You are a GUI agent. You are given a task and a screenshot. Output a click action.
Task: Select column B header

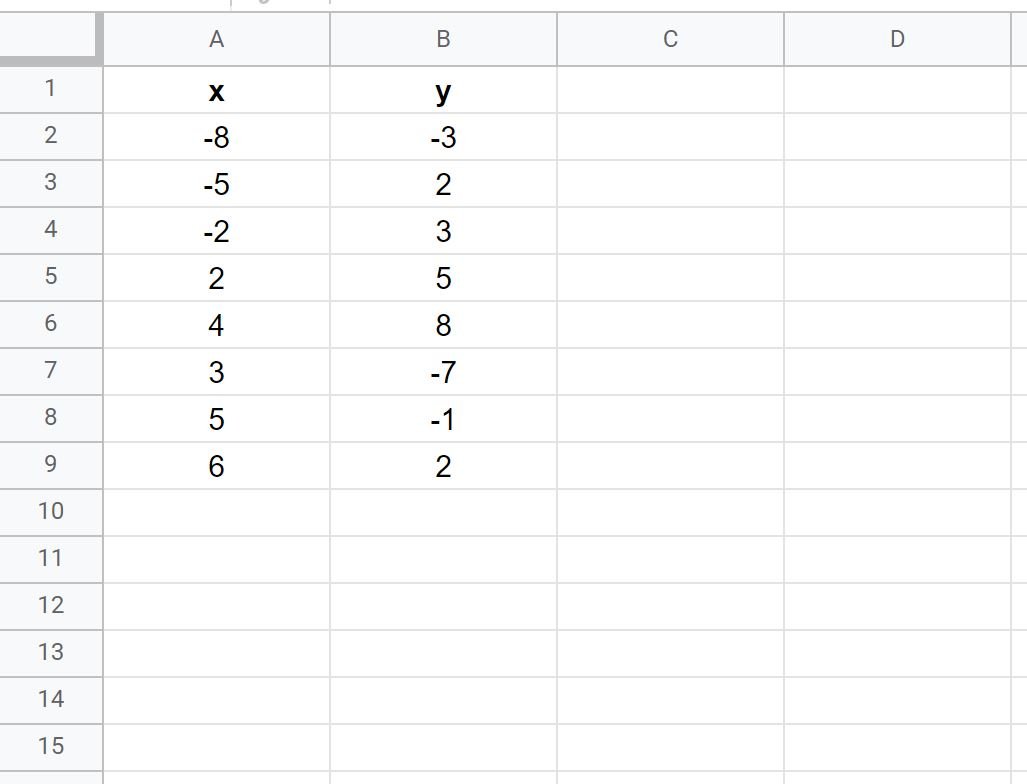tap(443, 39)
